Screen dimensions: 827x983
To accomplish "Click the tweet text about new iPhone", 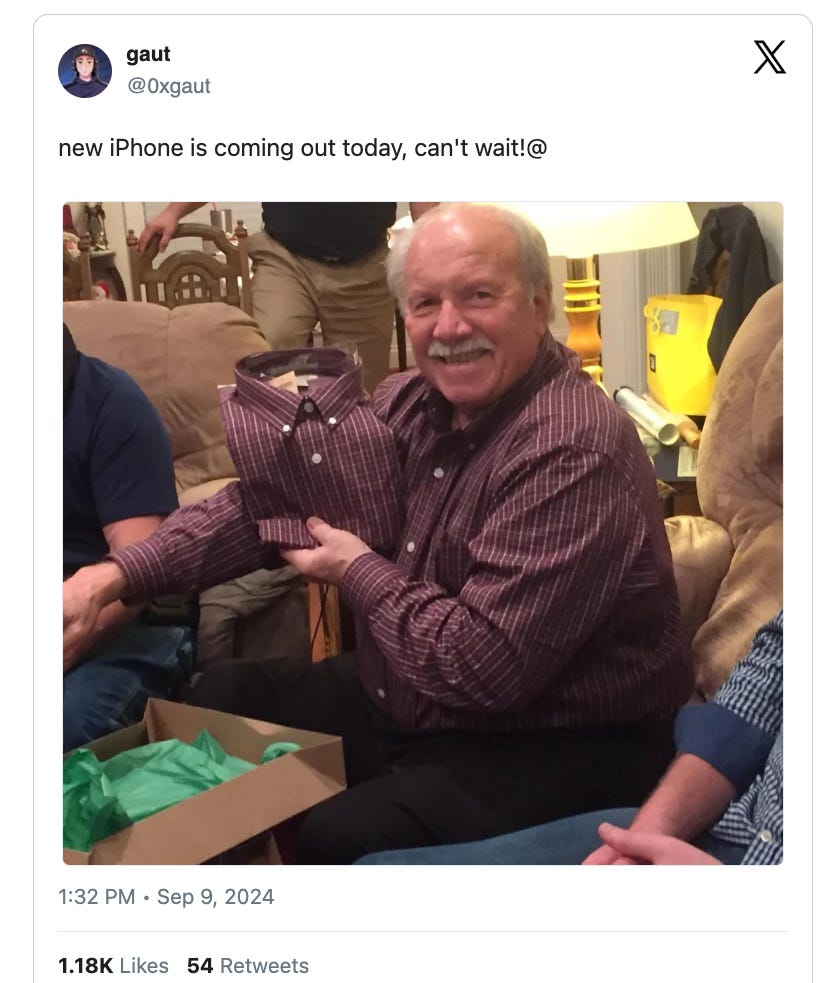I will 303,149.
